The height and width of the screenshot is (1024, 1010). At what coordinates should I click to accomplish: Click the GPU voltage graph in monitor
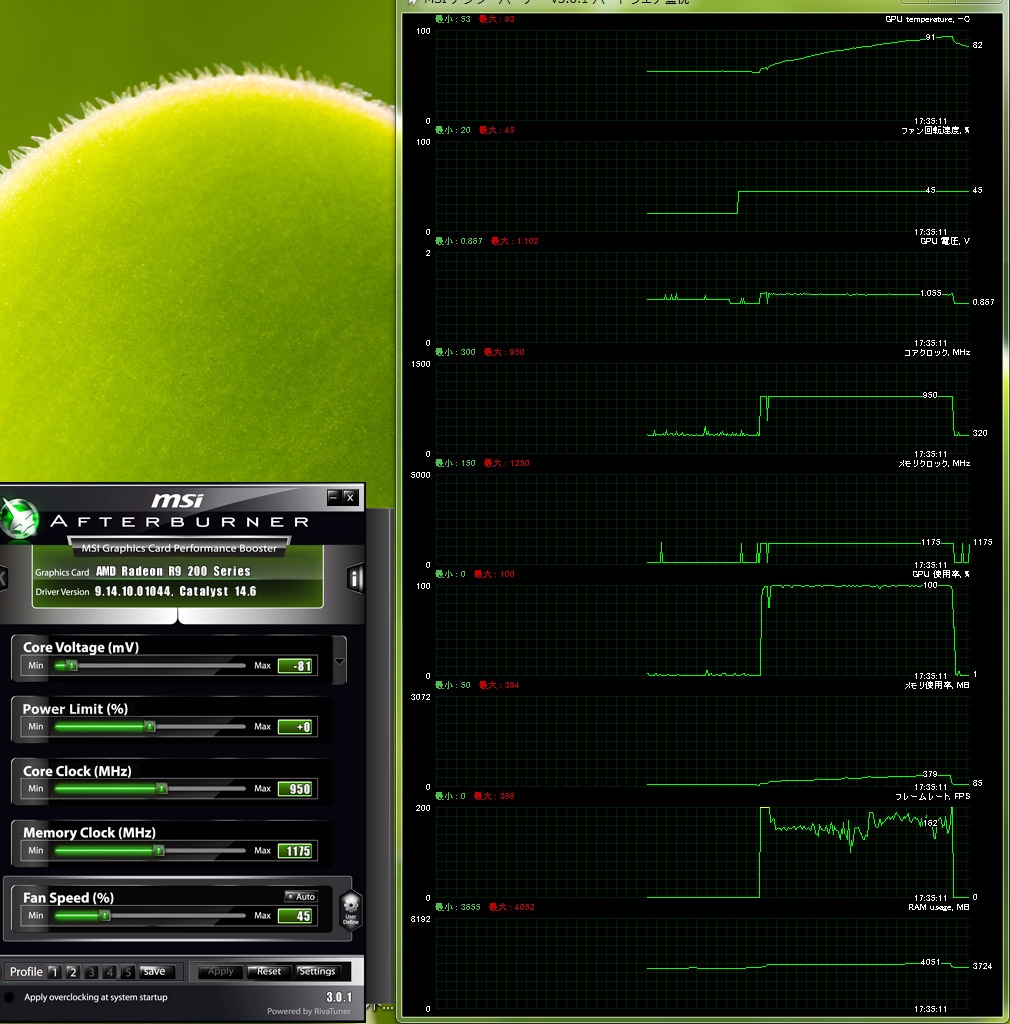pyautogui.click(x=702, y=298)
